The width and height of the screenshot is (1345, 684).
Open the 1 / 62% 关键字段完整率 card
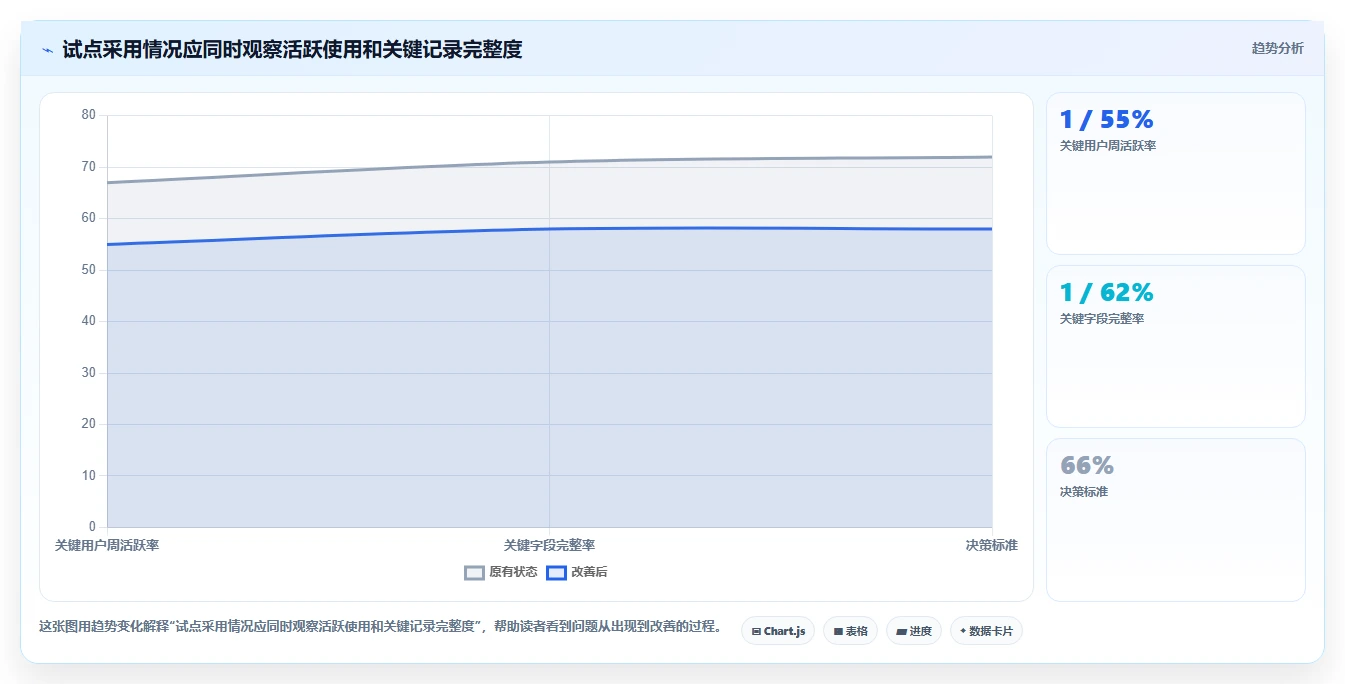pyautogui.click(x=1175, y=347)
